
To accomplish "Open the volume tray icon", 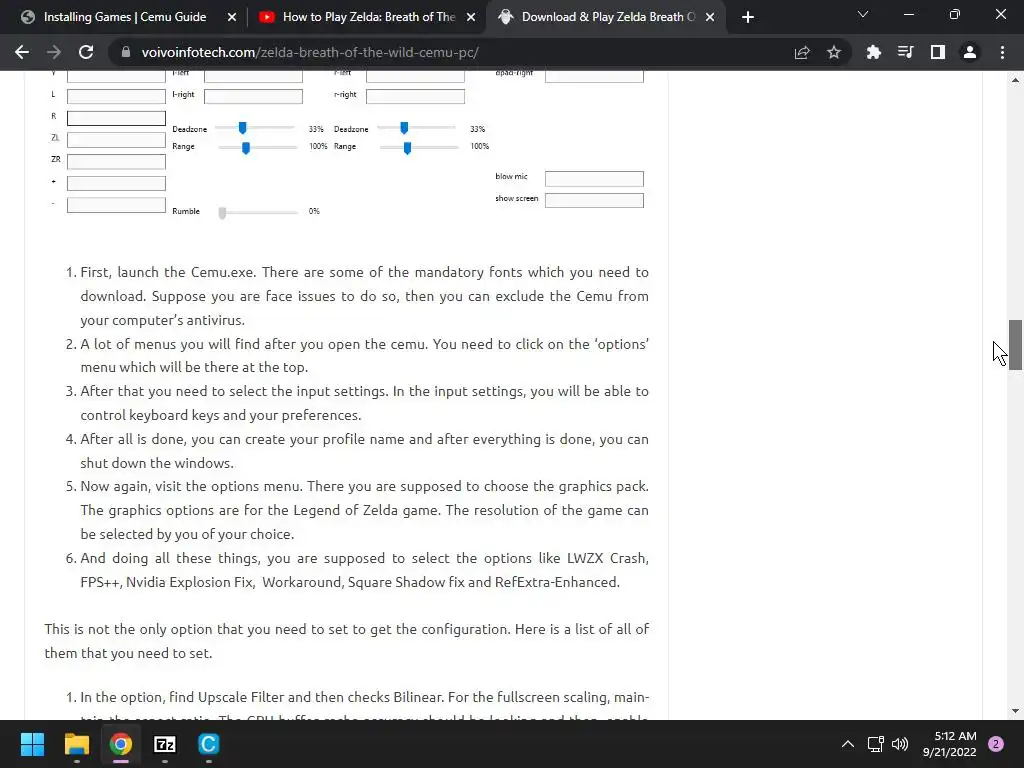I will 900,744.
